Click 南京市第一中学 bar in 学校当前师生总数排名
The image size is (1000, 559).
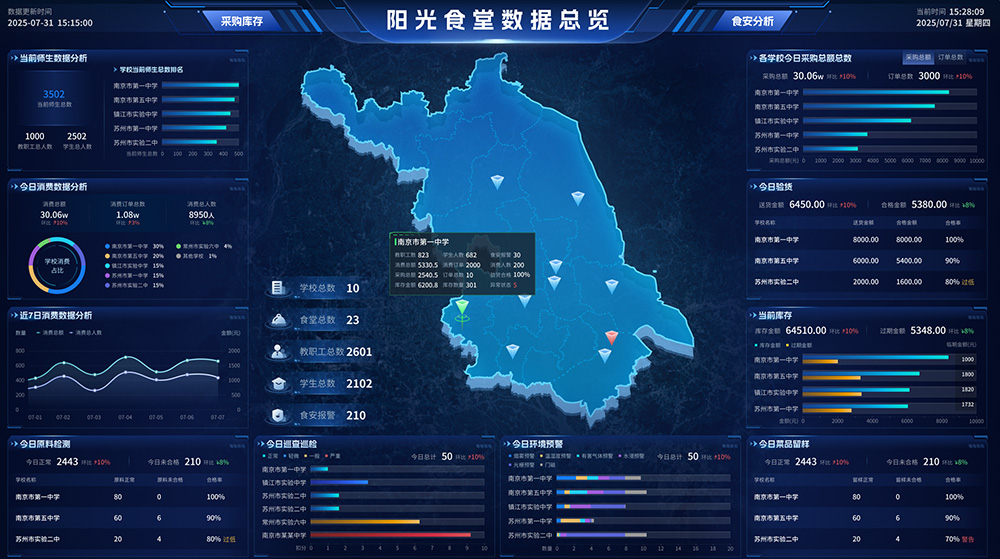coord(198,85)
